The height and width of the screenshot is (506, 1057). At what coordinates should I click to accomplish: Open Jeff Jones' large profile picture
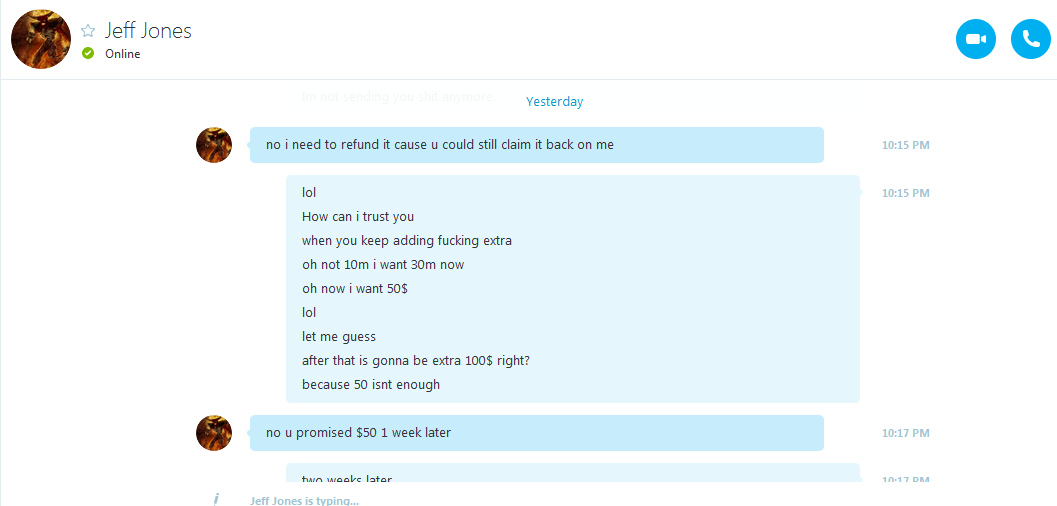[x=41, y=39]
